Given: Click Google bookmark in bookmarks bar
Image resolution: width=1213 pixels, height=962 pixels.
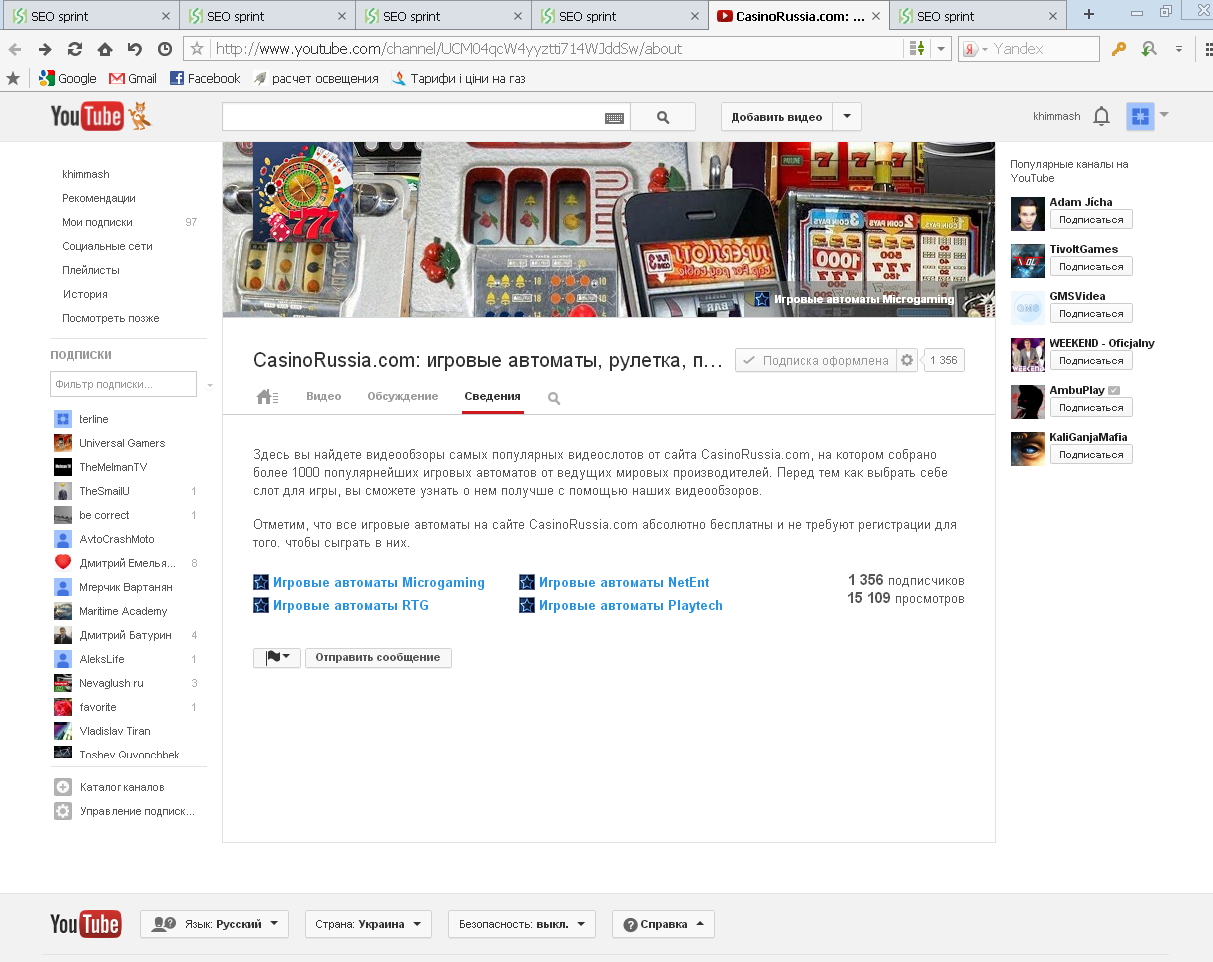Looking at the screenshot, I should pos(67,78).
